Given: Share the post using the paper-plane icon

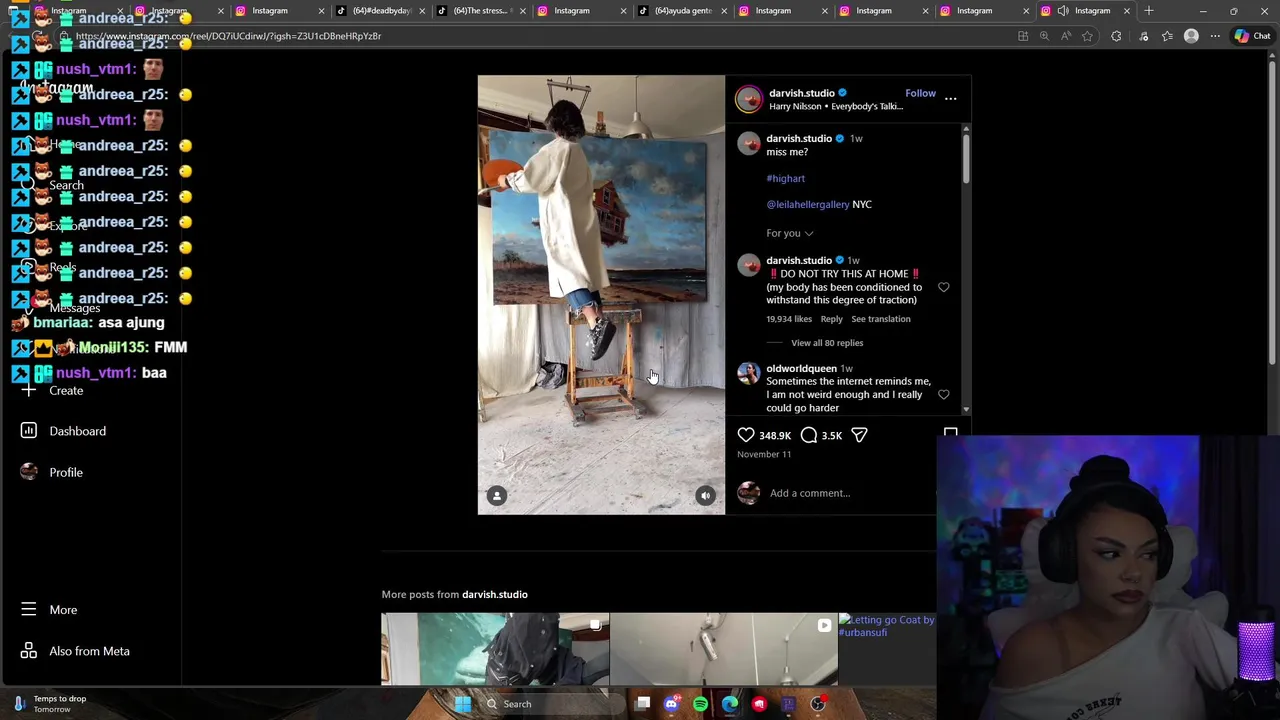Looking at the screenshot, I should tap(859, 435).
